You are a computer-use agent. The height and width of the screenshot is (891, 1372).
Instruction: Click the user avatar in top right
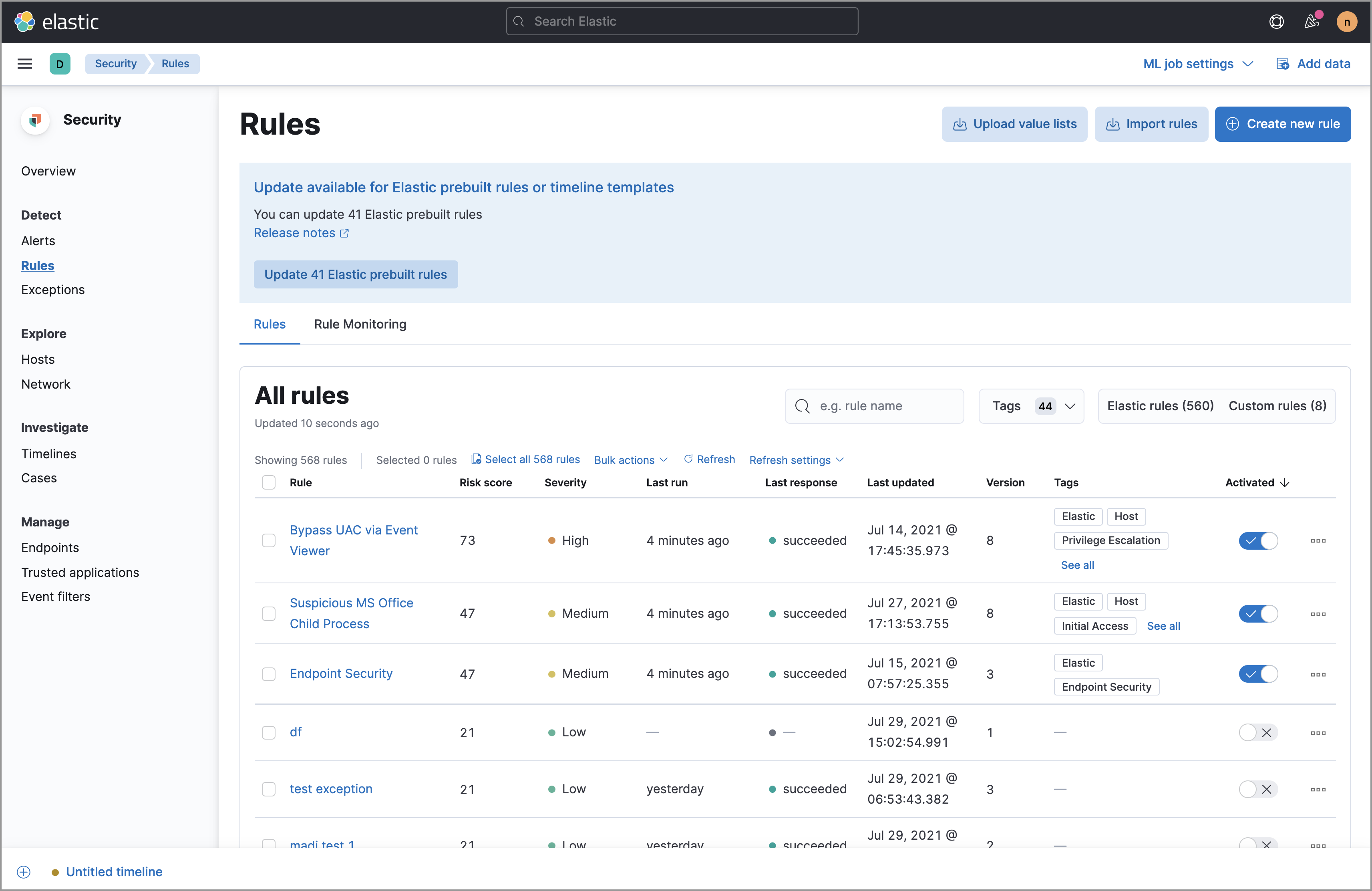[1347, 21]
